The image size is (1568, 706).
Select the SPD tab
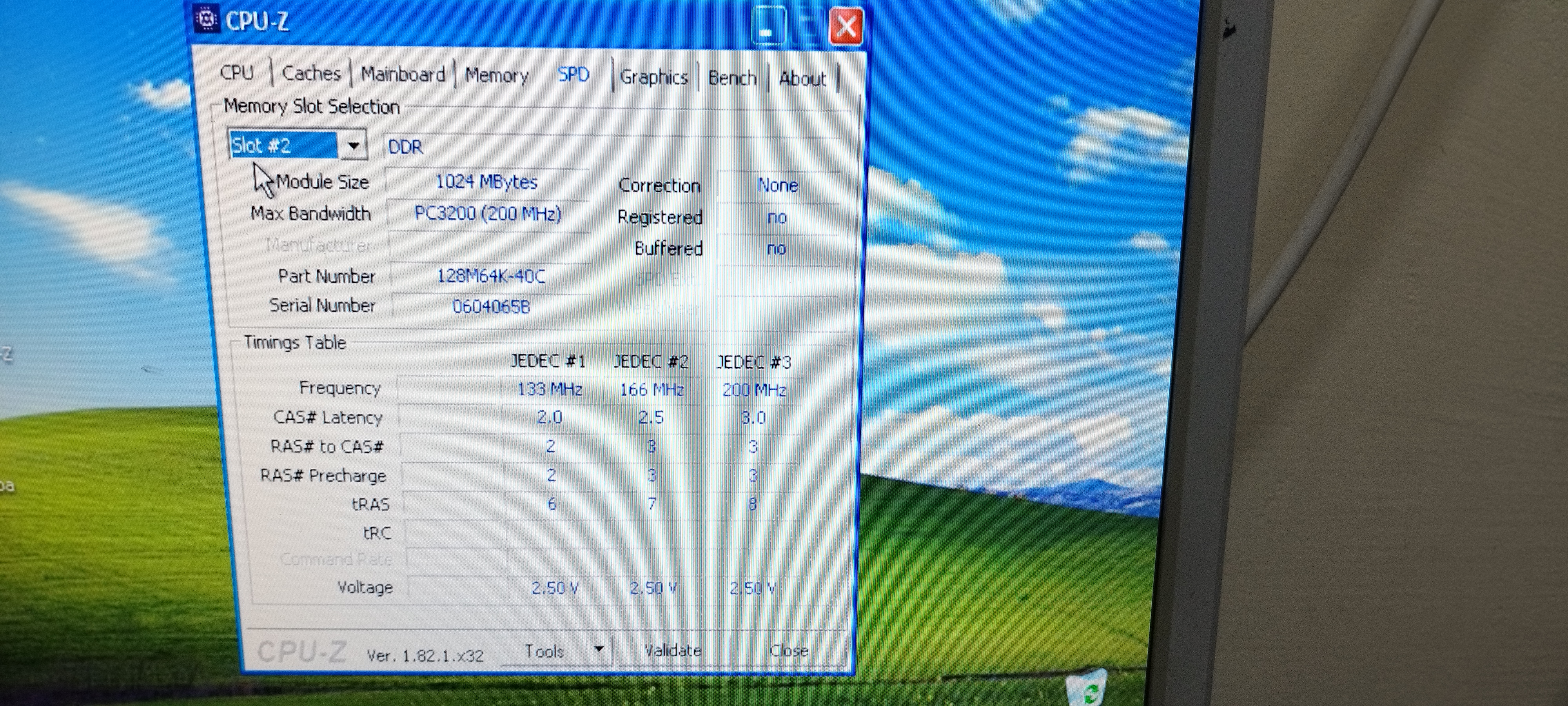pyautogui.click(x=573, y=75)
